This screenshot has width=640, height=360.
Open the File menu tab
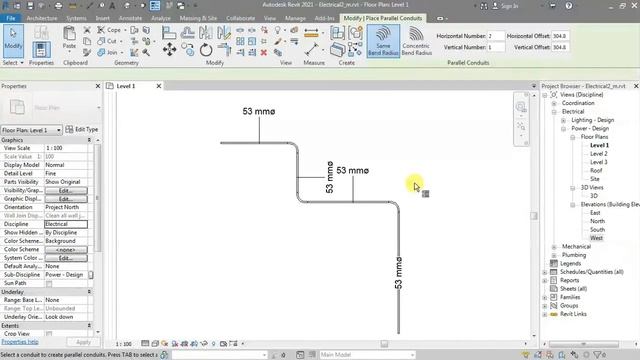11,18
